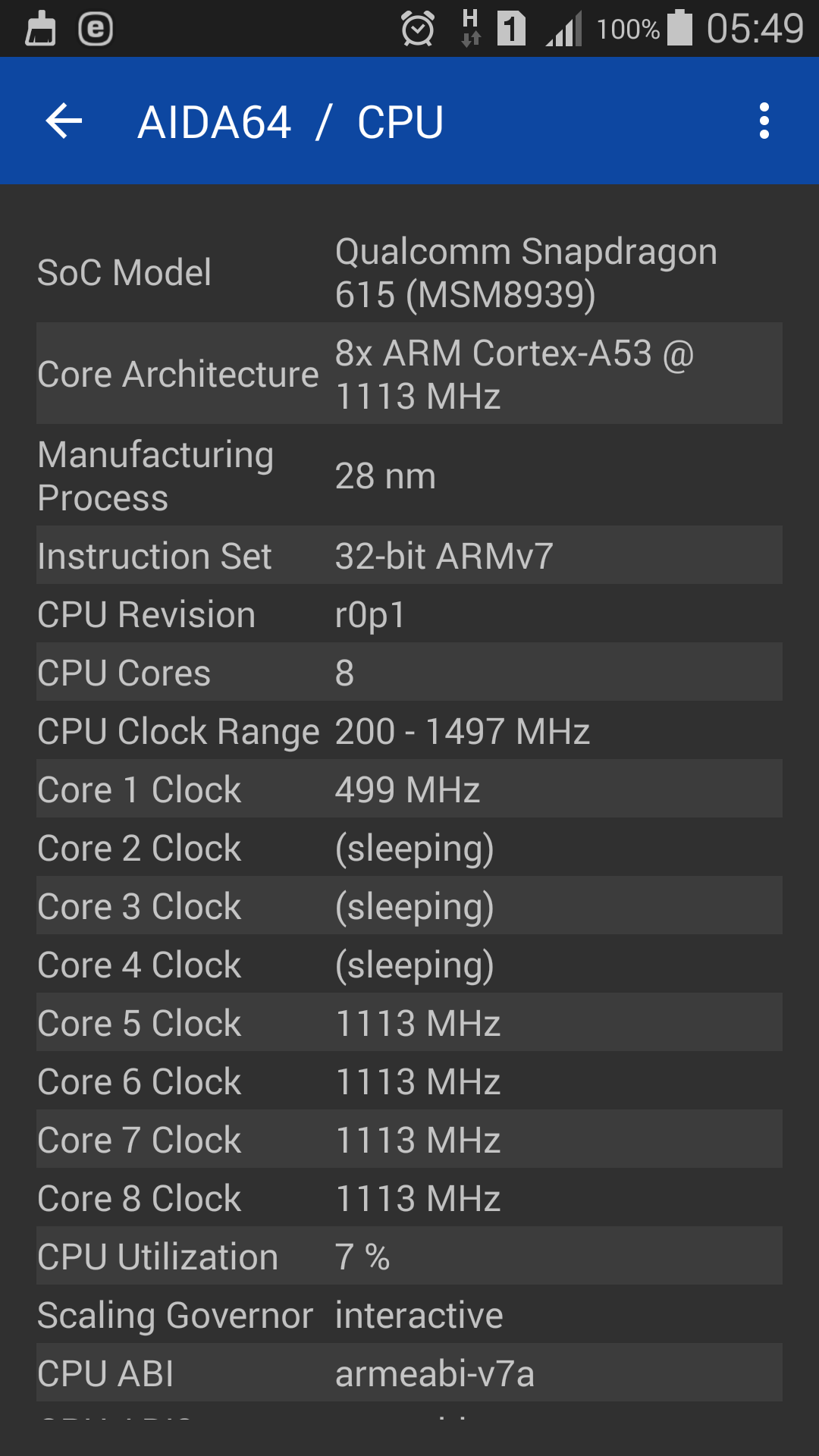Tap the battery indicator icon
The height and width of the screenshot is (1456, 819).
(679, 28)
